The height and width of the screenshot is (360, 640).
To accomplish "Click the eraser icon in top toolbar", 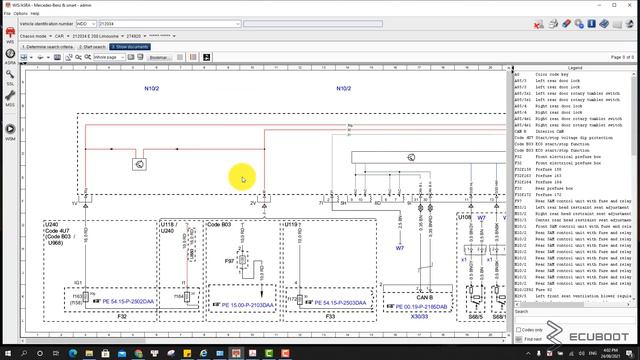I will tap(566, 24).
